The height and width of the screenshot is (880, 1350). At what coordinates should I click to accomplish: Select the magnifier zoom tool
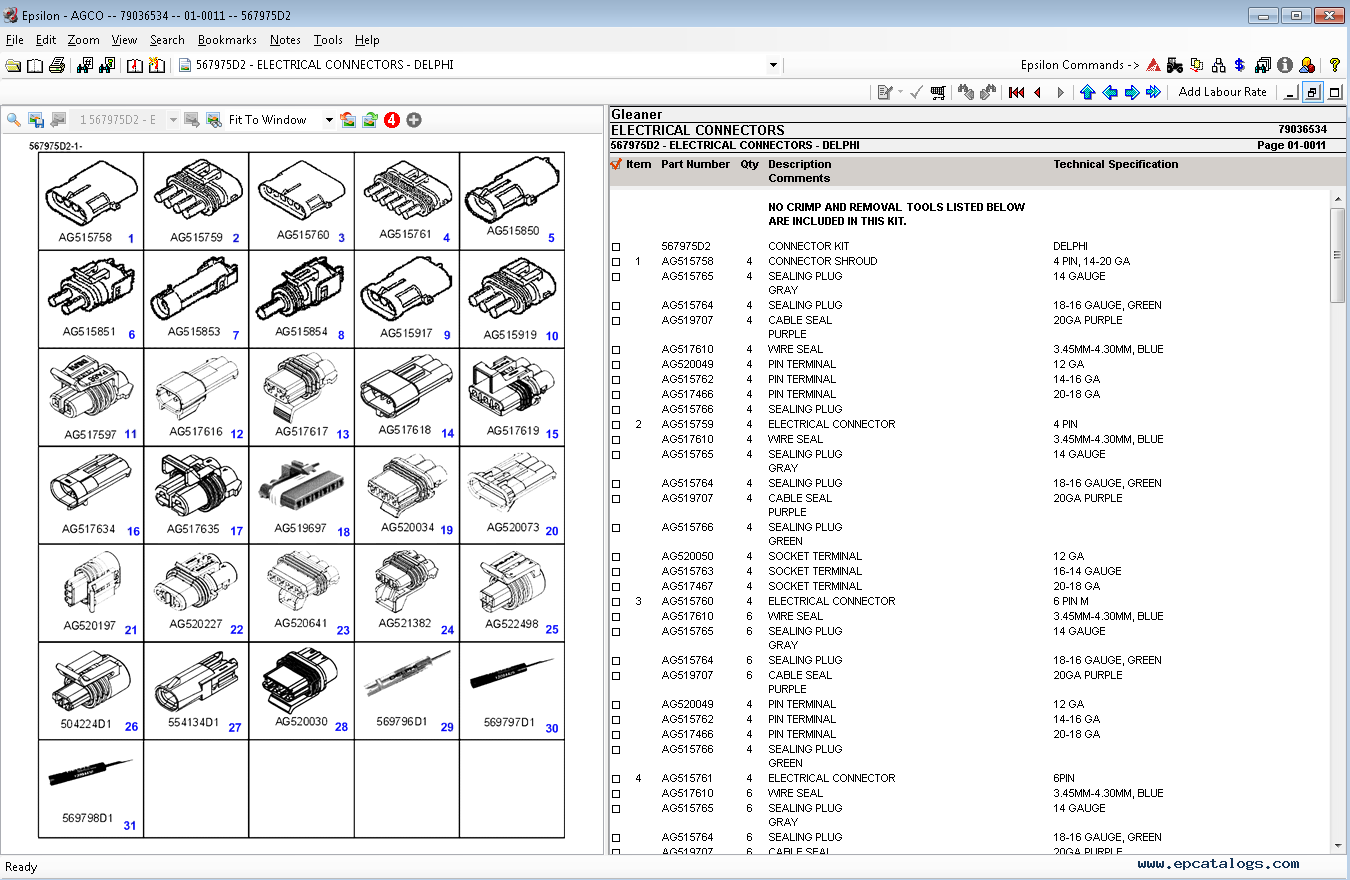[x=13, y=120]
